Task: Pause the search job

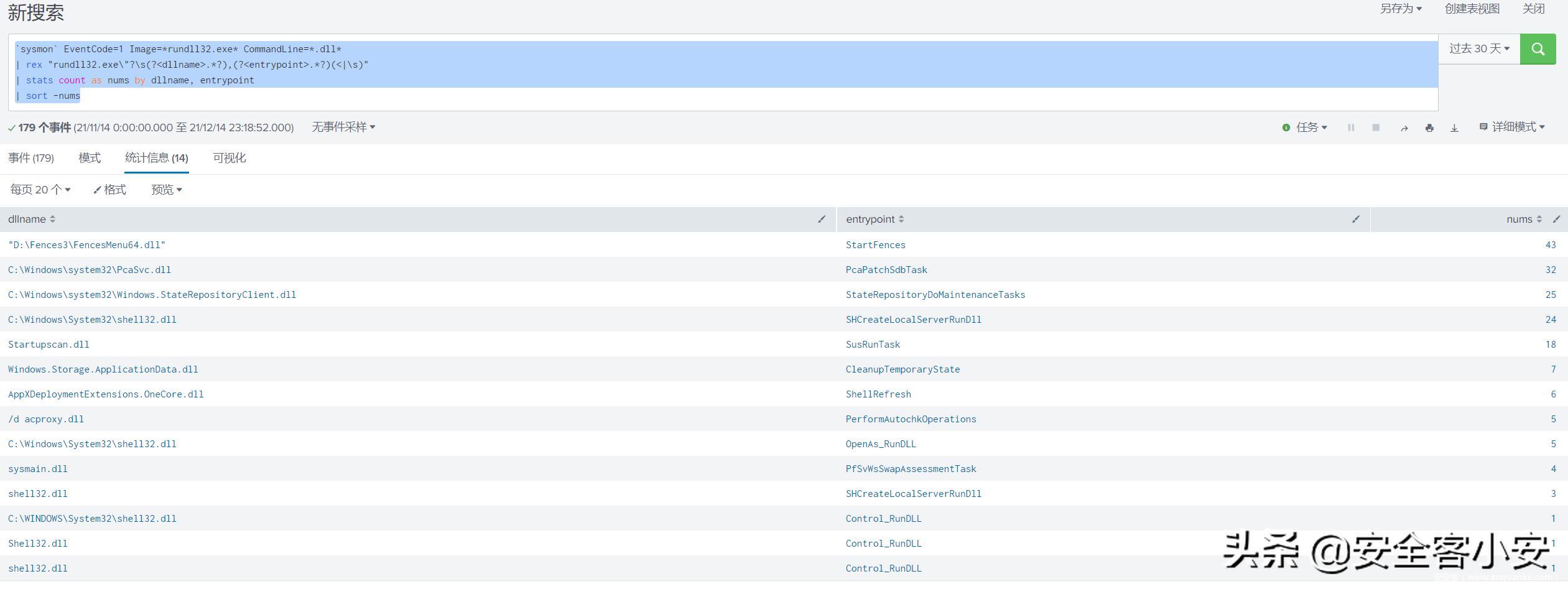Action: (x=1351, y=128)
